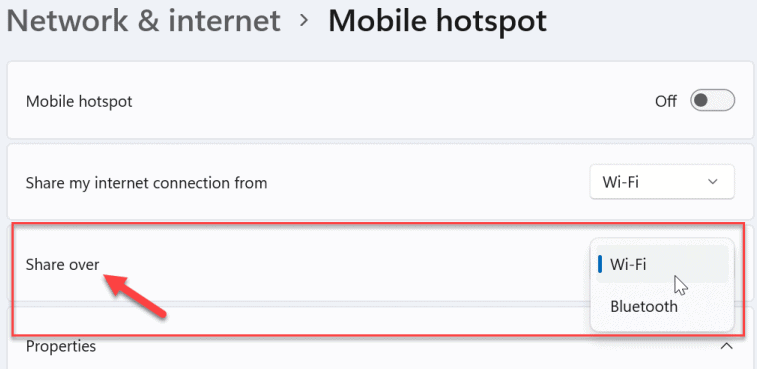Go back to Network & internet breadcrumb
This screenshot has width=757, height=369.
pos(143,21)
